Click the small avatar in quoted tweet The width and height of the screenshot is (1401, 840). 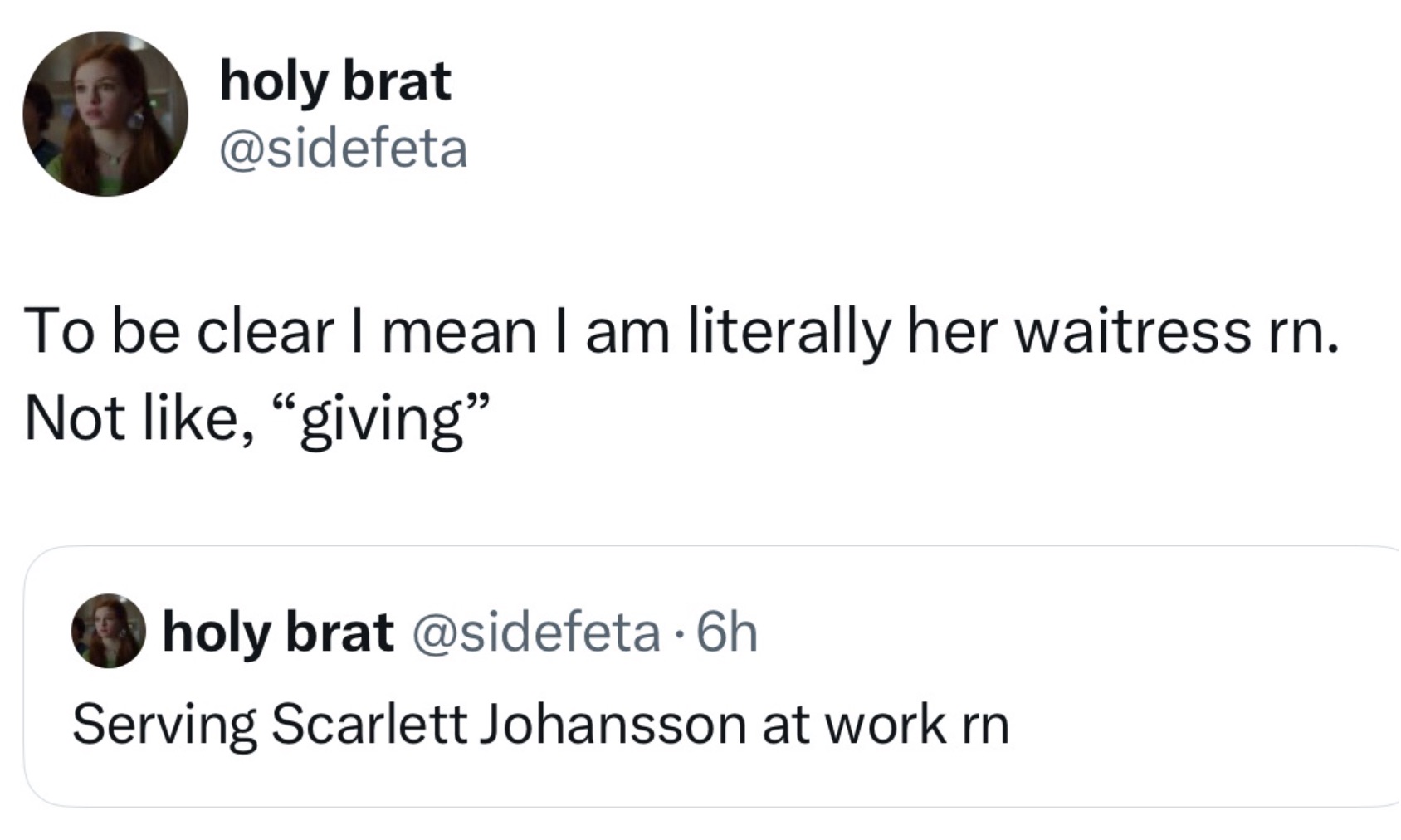tap(109, 631)
